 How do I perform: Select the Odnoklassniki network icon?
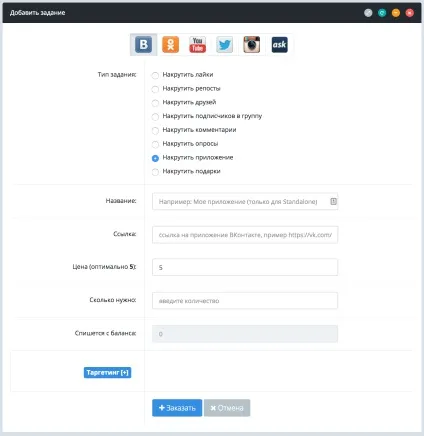click(171, 44)
